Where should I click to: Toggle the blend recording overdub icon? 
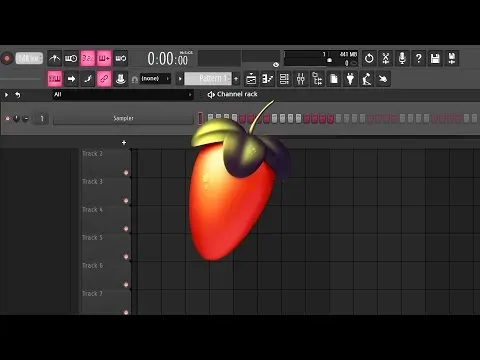click(104, 58)
